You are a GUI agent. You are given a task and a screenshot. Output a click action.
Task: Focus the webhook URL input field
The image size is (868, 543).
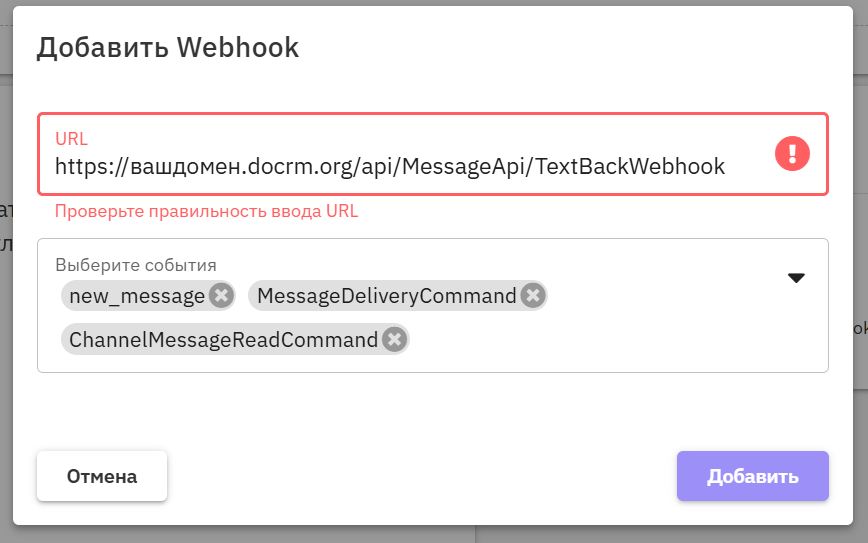(x=400, y=166)
